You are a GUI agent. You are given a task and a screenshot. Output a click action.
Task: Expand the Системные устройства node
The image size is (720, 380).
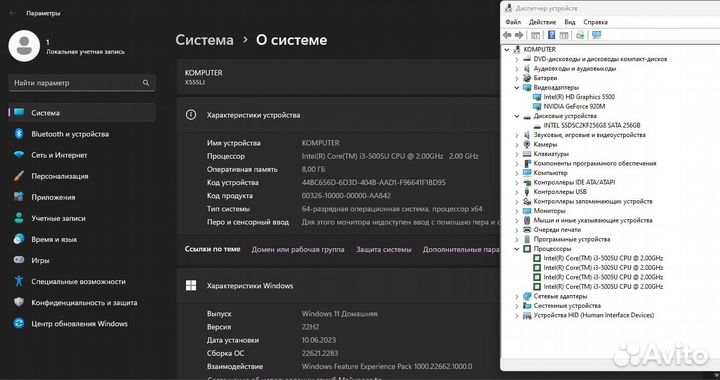pyautogui.click(x=517, y=306)
